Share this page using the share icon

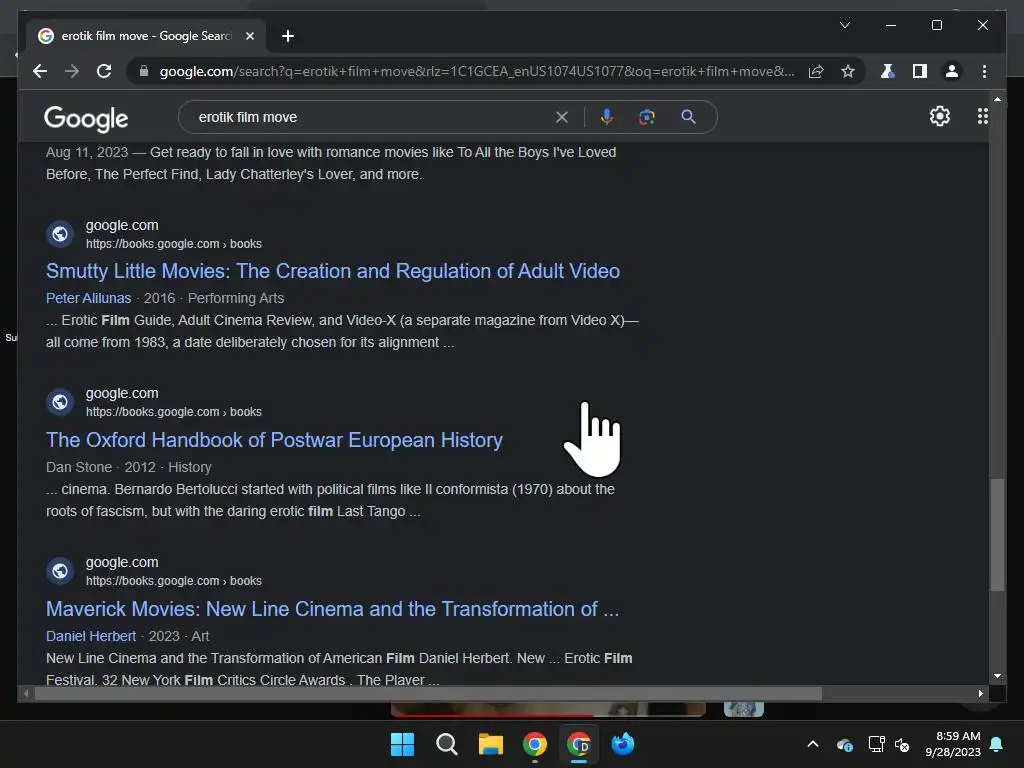[816, 71]
